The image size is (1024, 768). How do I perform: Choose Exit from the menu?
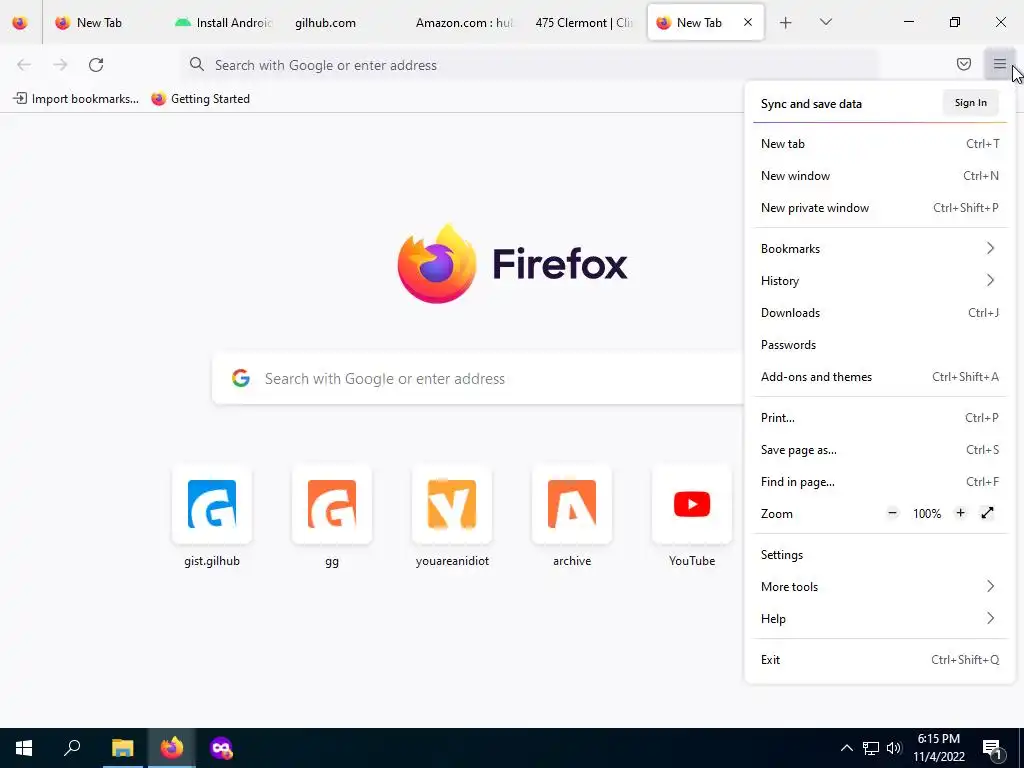coord(880,660)
